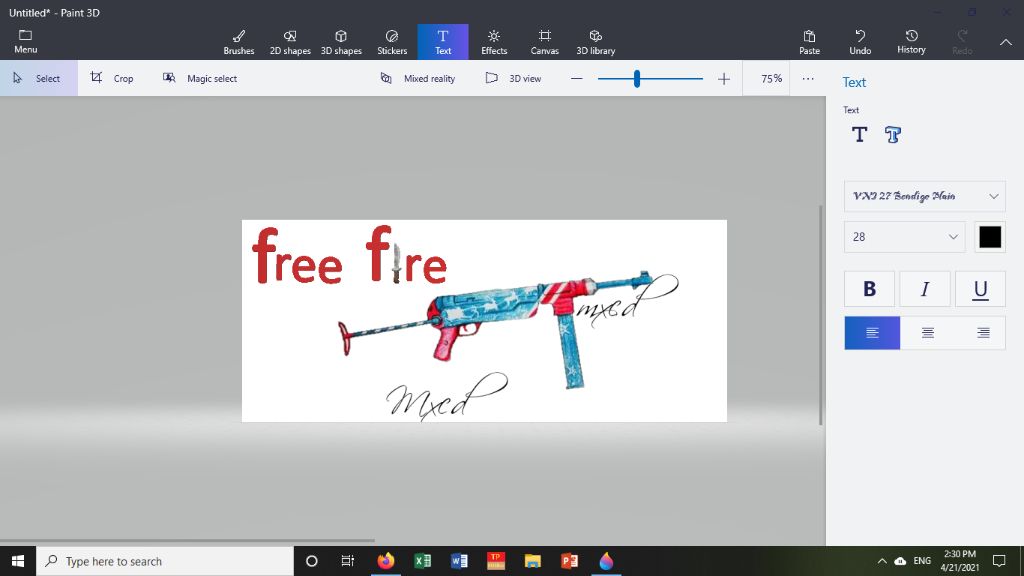1024x576 pixels.
Task: Open the Canvas tab
Action: (x=545, y=42)
